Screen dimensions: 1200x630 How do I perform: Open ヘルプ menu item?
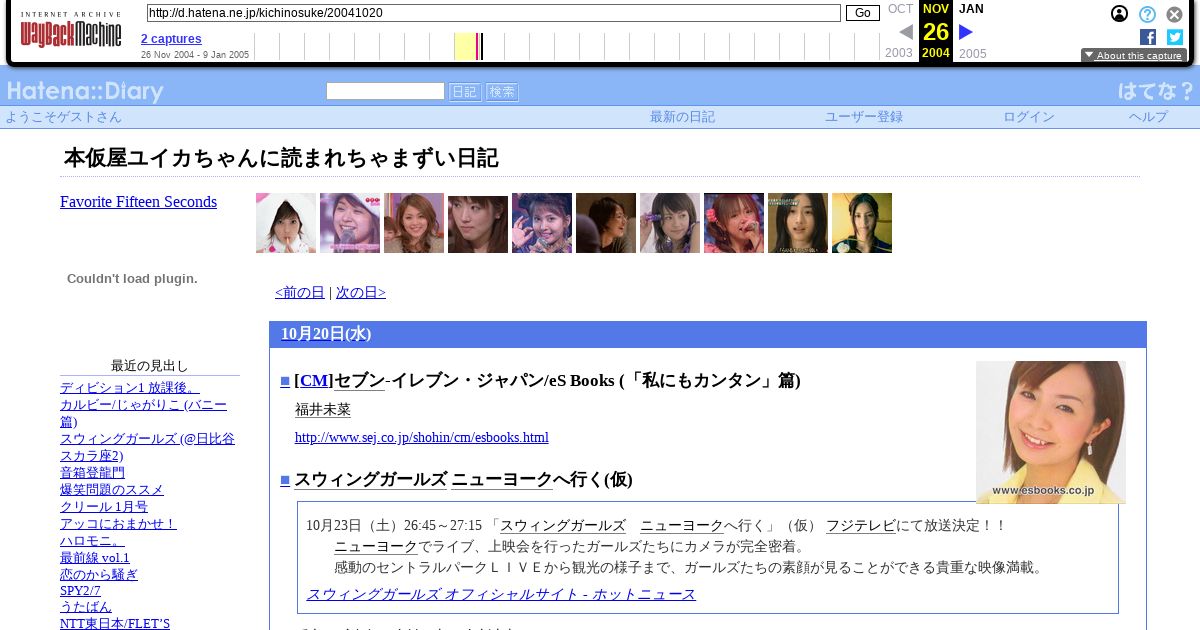(x=1148, y=117)
